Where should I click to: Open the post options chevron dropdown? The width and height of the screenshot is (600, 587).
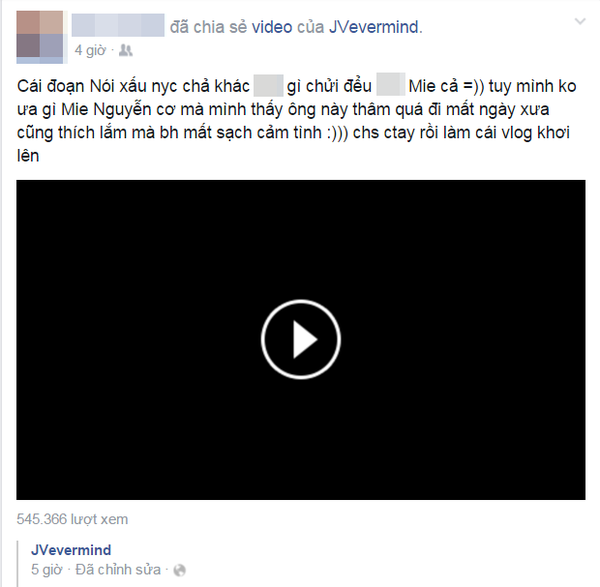tap(580, 21)
